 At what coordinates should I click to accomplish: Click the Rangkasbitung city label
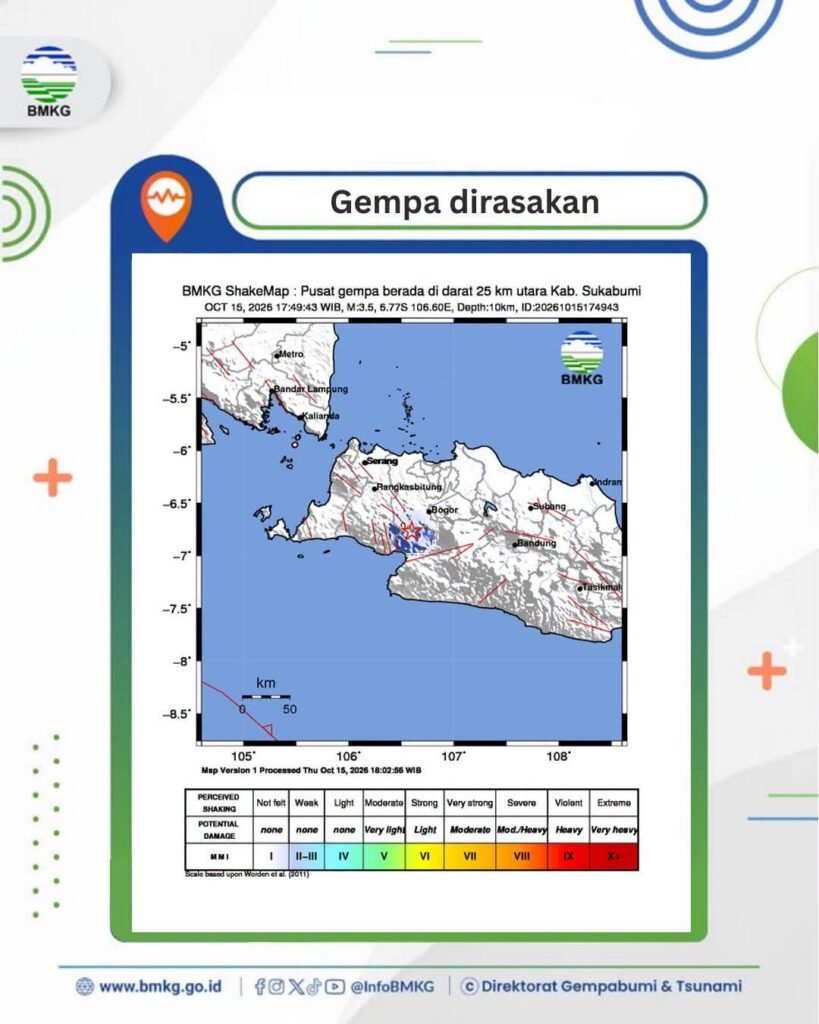pos(410,487)
